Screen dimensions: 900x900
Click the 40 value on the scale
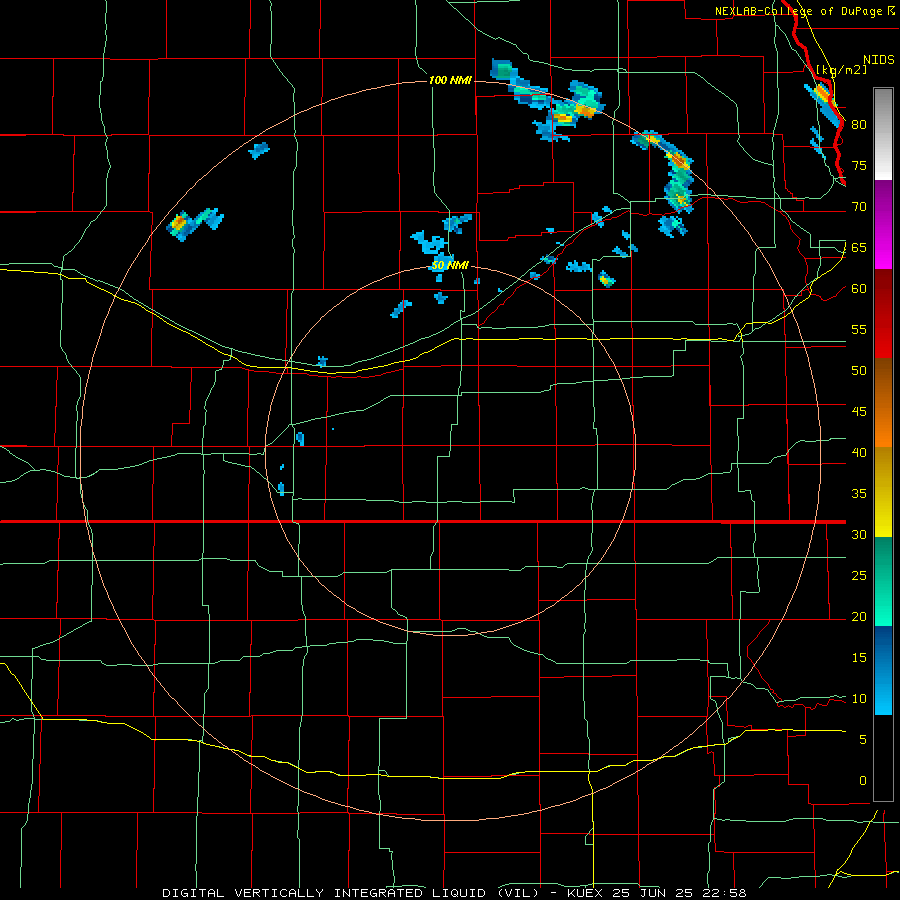click(x=859, y=452)
